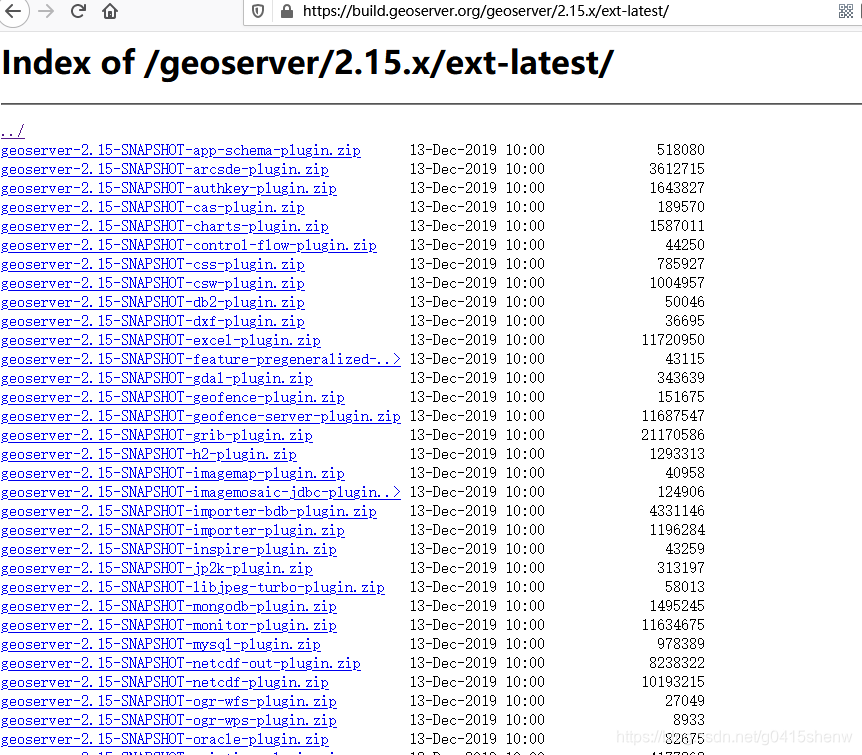Reload the page with the refresh icon

pos(77,12)
